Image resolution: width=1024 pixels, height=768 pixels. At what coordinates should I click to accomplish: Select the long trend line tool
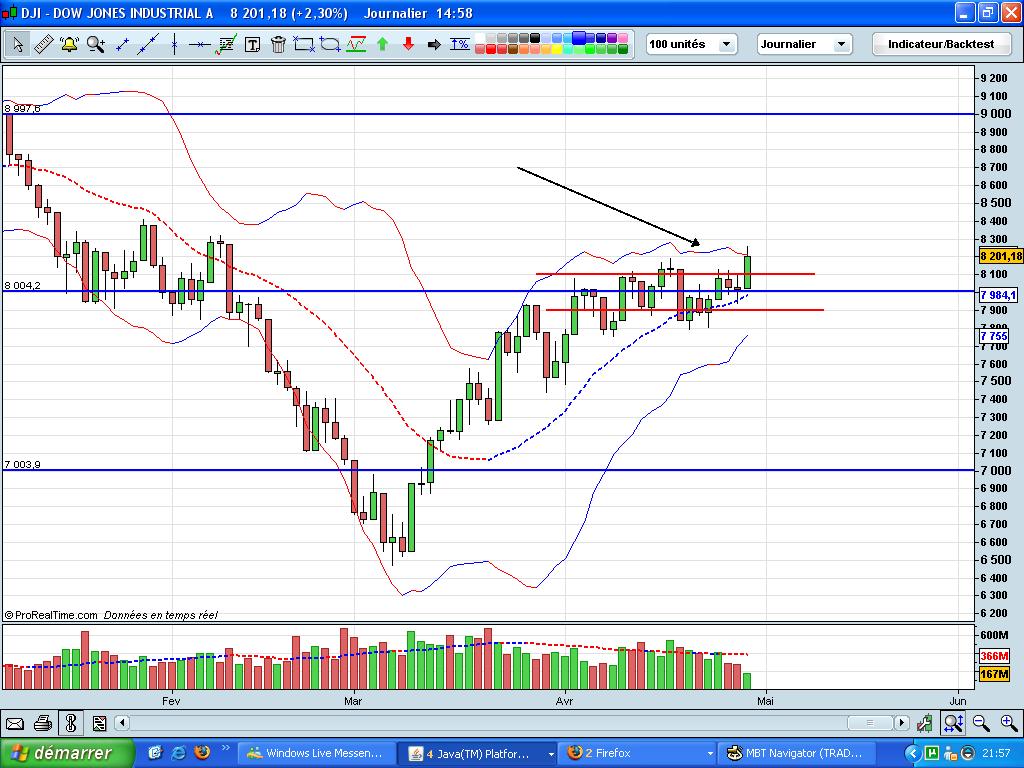(x=148, y=44)
